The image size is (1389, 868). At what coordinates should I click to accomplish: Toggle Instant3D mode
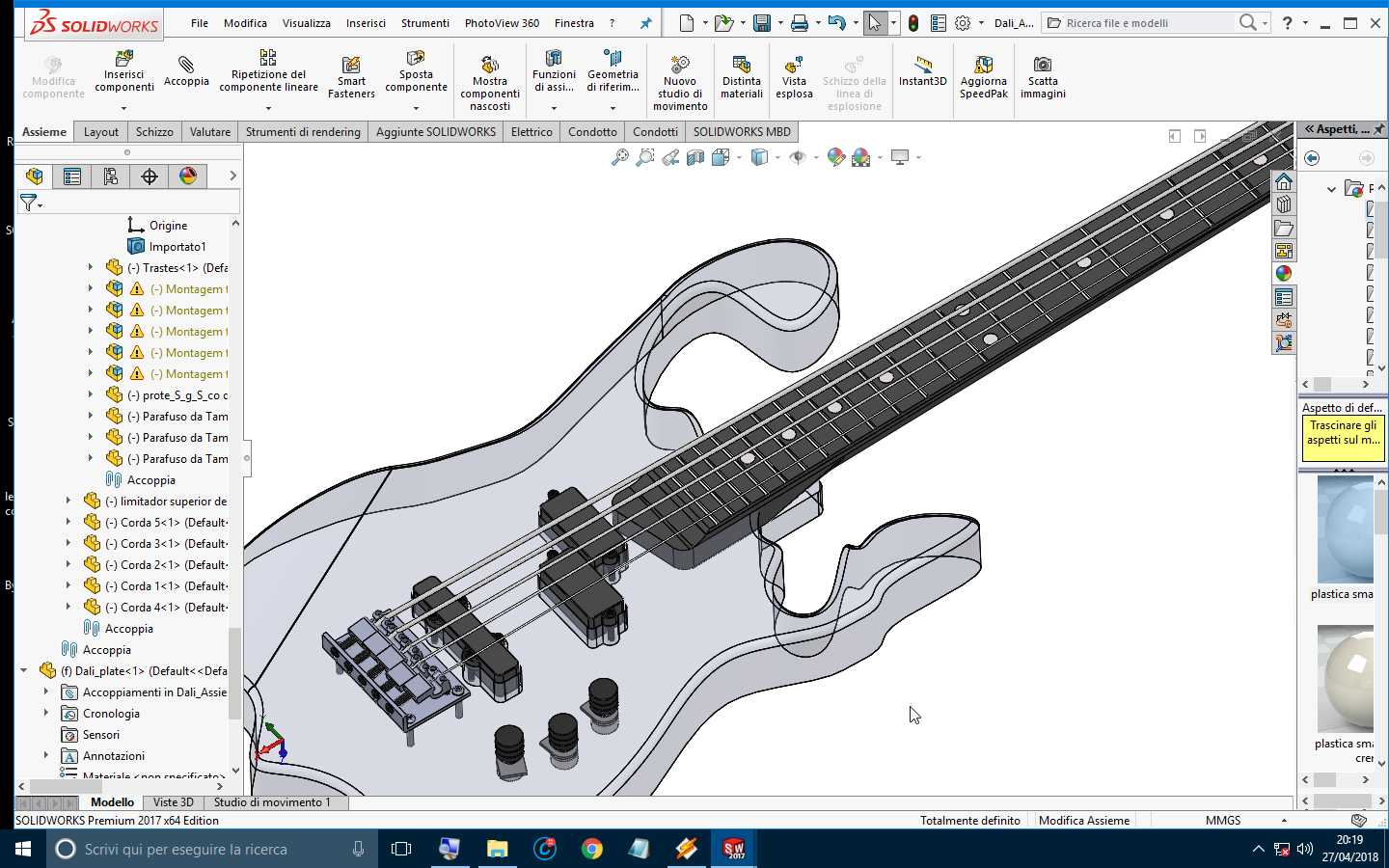[922, 71]
